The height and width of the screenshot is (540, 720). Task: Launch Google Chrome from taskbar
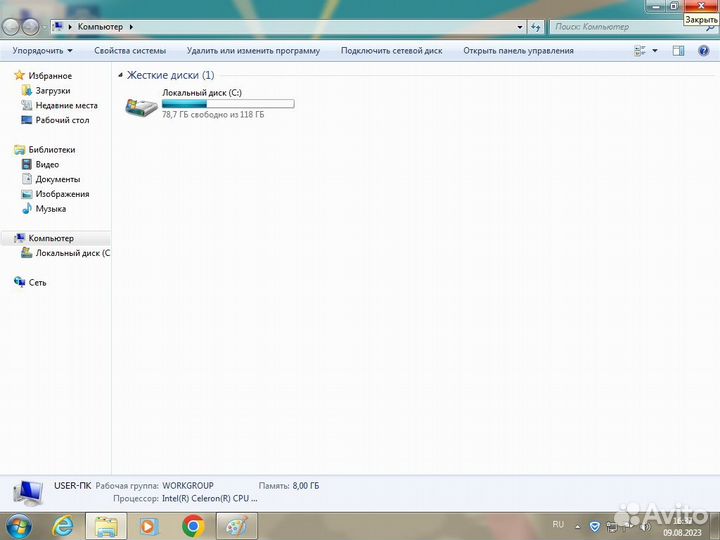(193, 525)
